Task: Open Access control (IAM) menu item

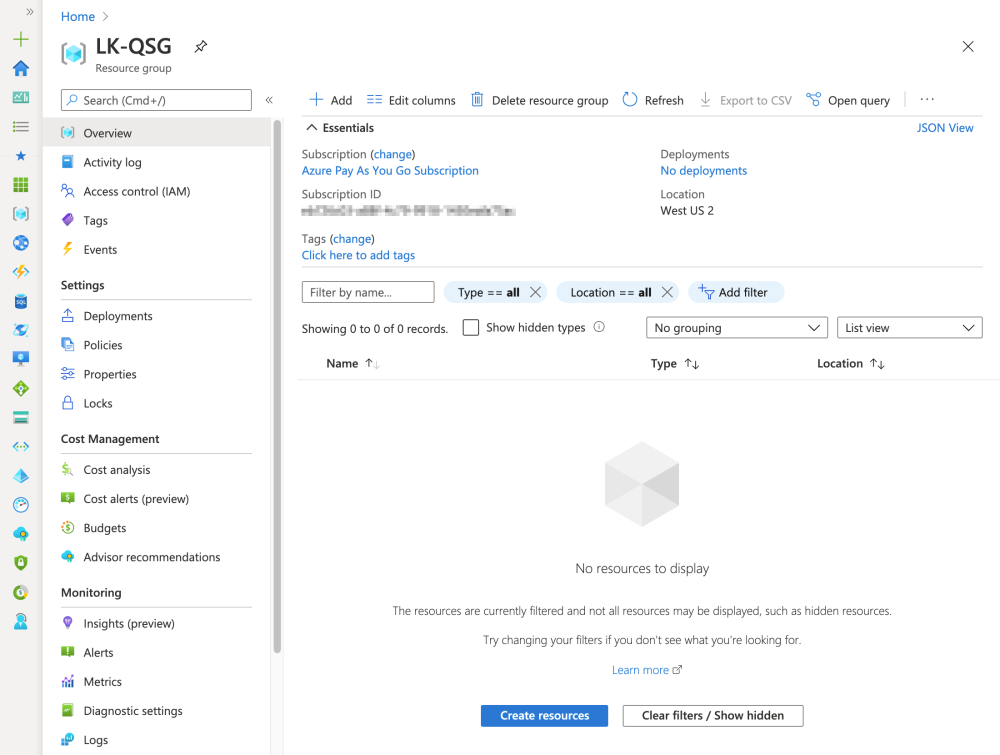Action: click(136, 191)
